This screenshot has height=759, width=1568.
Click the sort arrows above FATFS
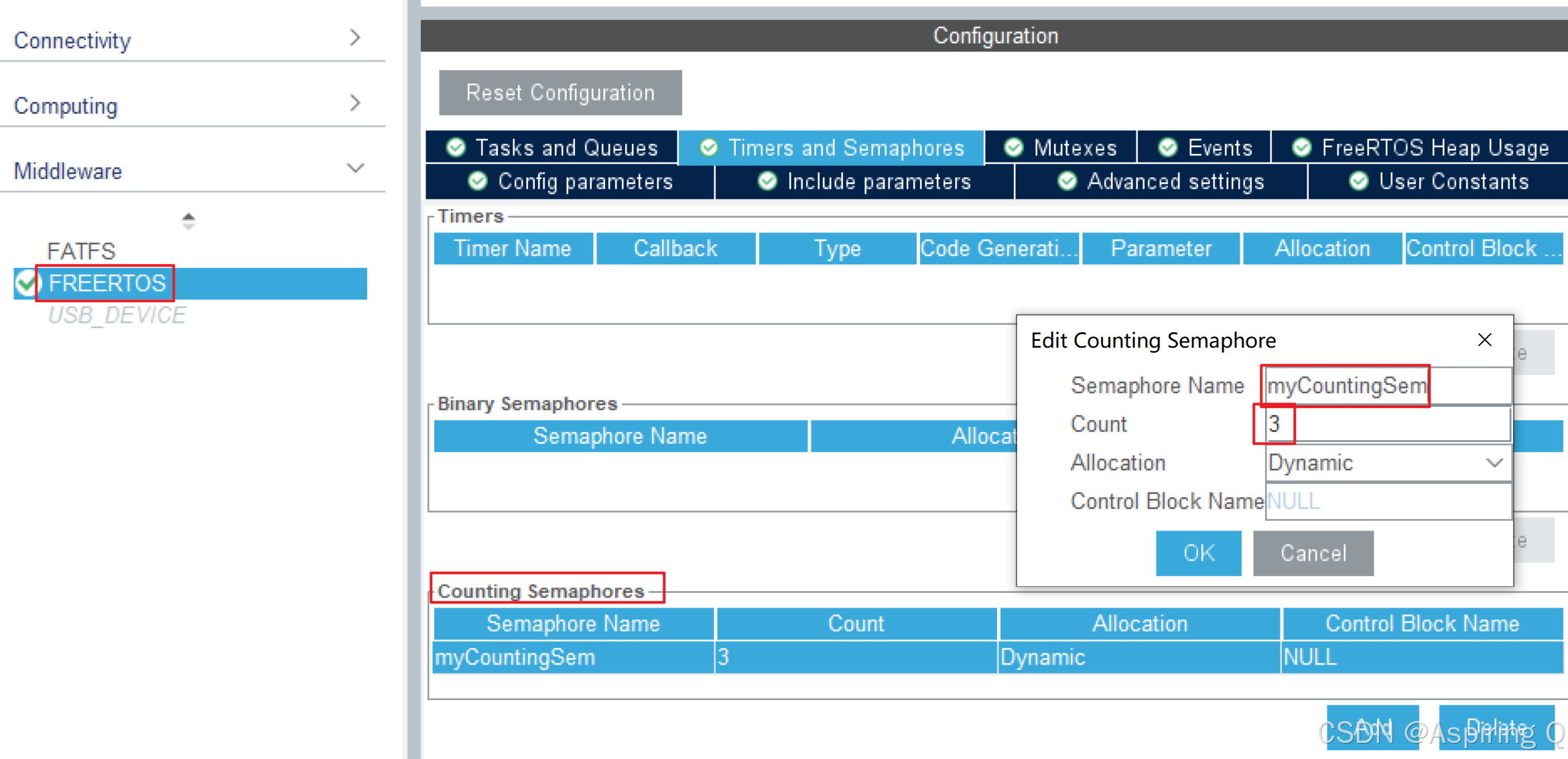(188, 221)
